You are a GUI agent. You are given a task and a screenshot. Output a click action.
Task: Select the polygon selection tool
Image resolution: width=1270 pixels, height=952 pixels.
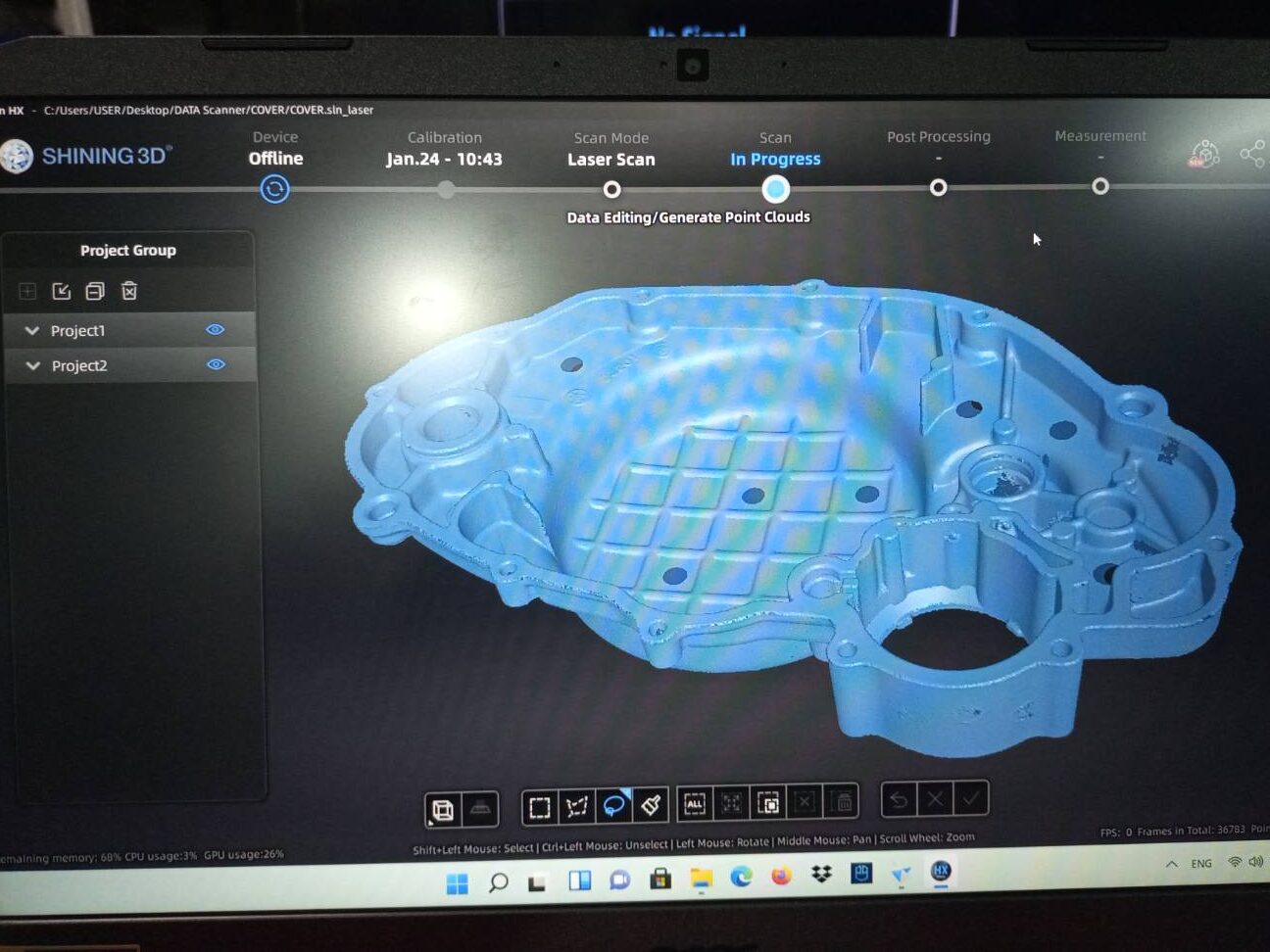tap(577, 807)
